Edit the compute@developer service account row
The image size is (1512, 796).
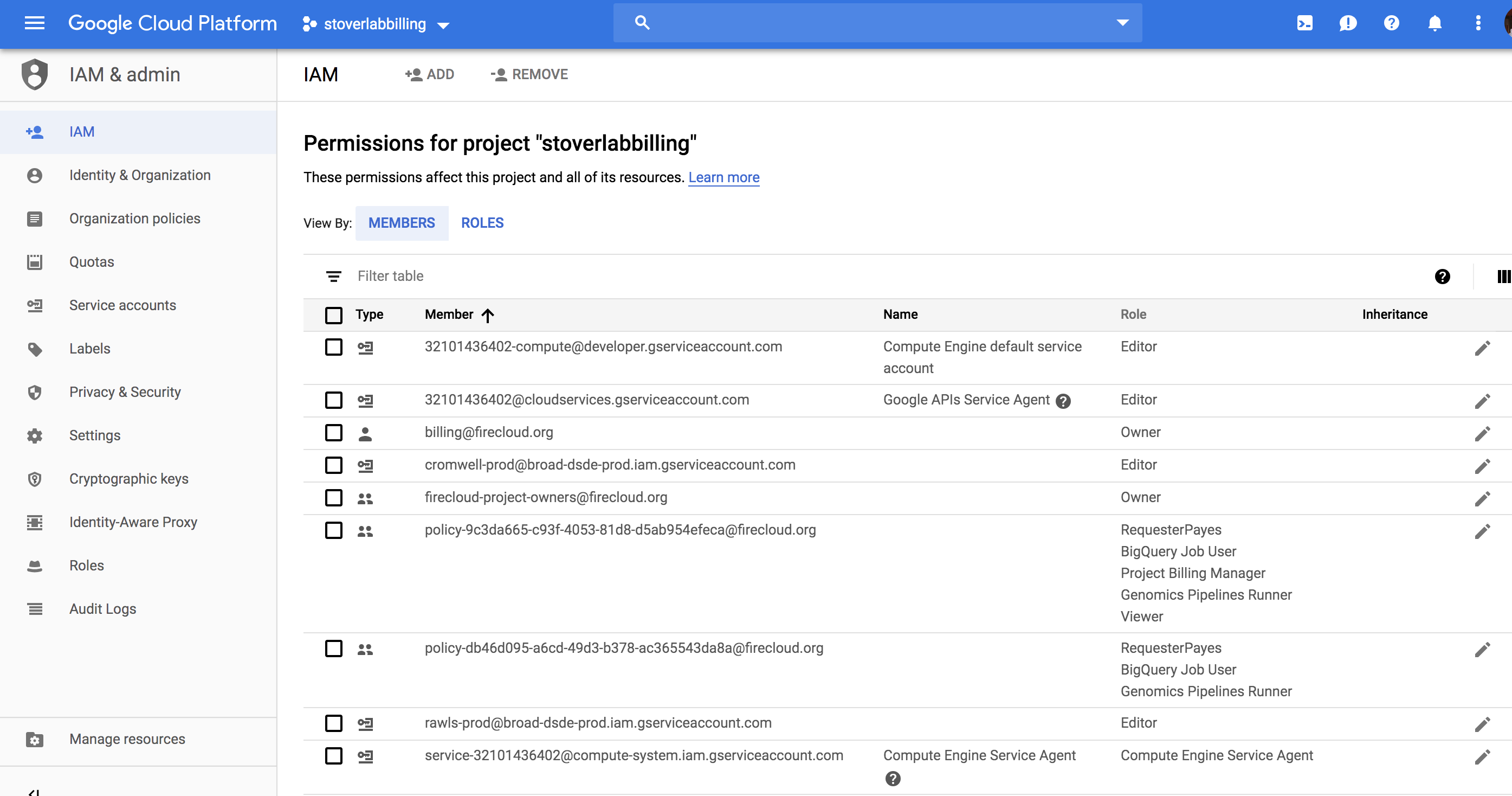point(1482,348)
